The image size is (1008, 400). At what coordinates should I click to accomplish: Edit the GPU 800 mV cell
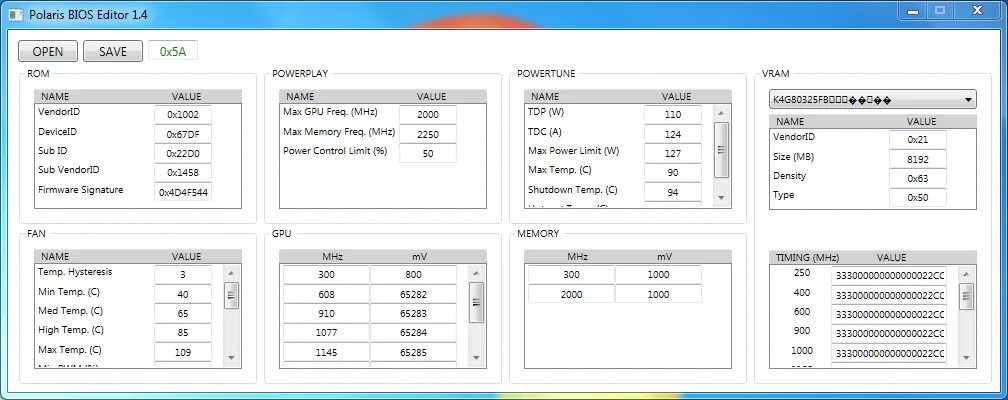coord(413,275)
